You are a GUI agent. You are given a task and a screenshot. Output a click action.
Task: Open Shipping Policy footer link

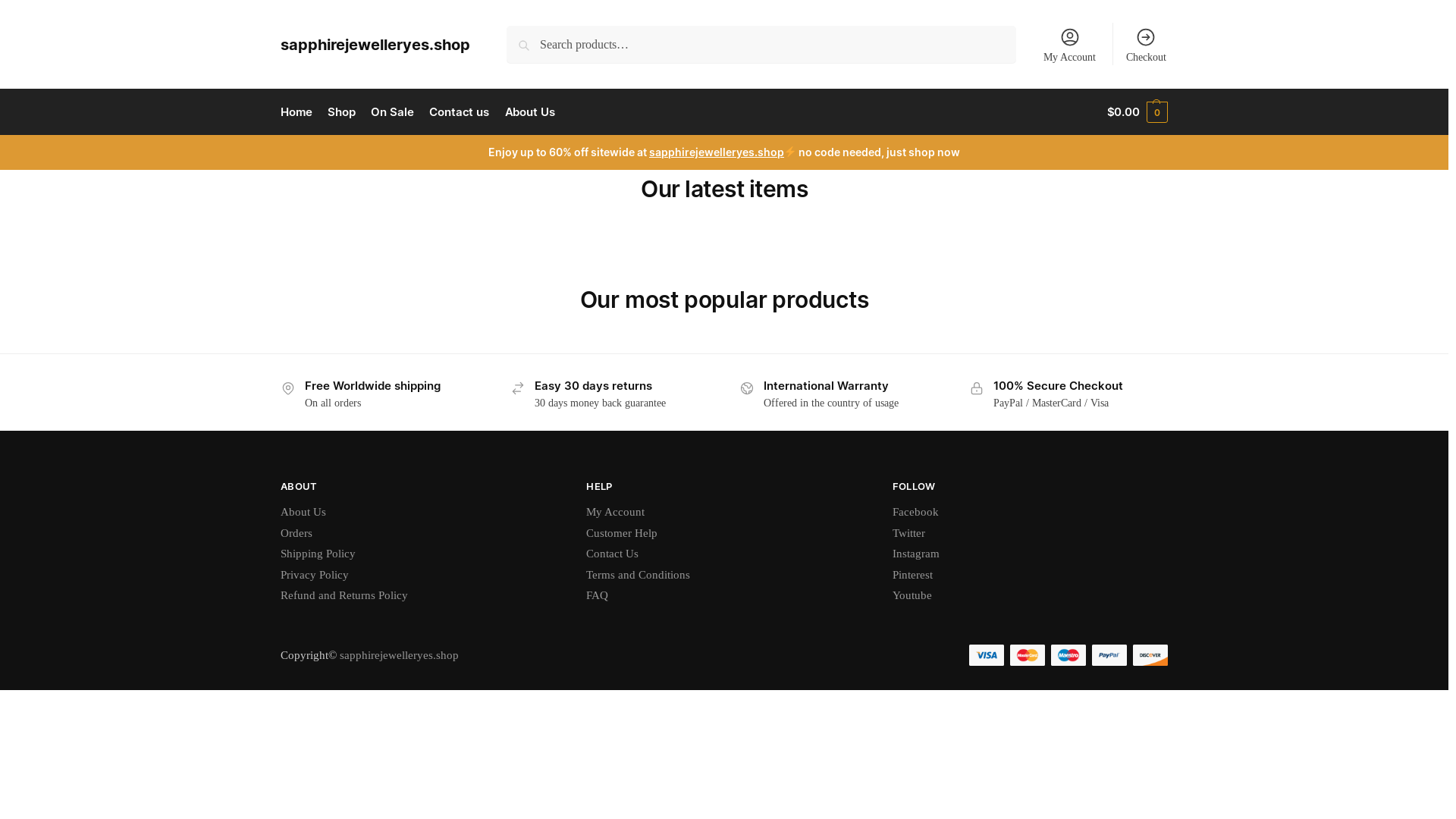318,554
